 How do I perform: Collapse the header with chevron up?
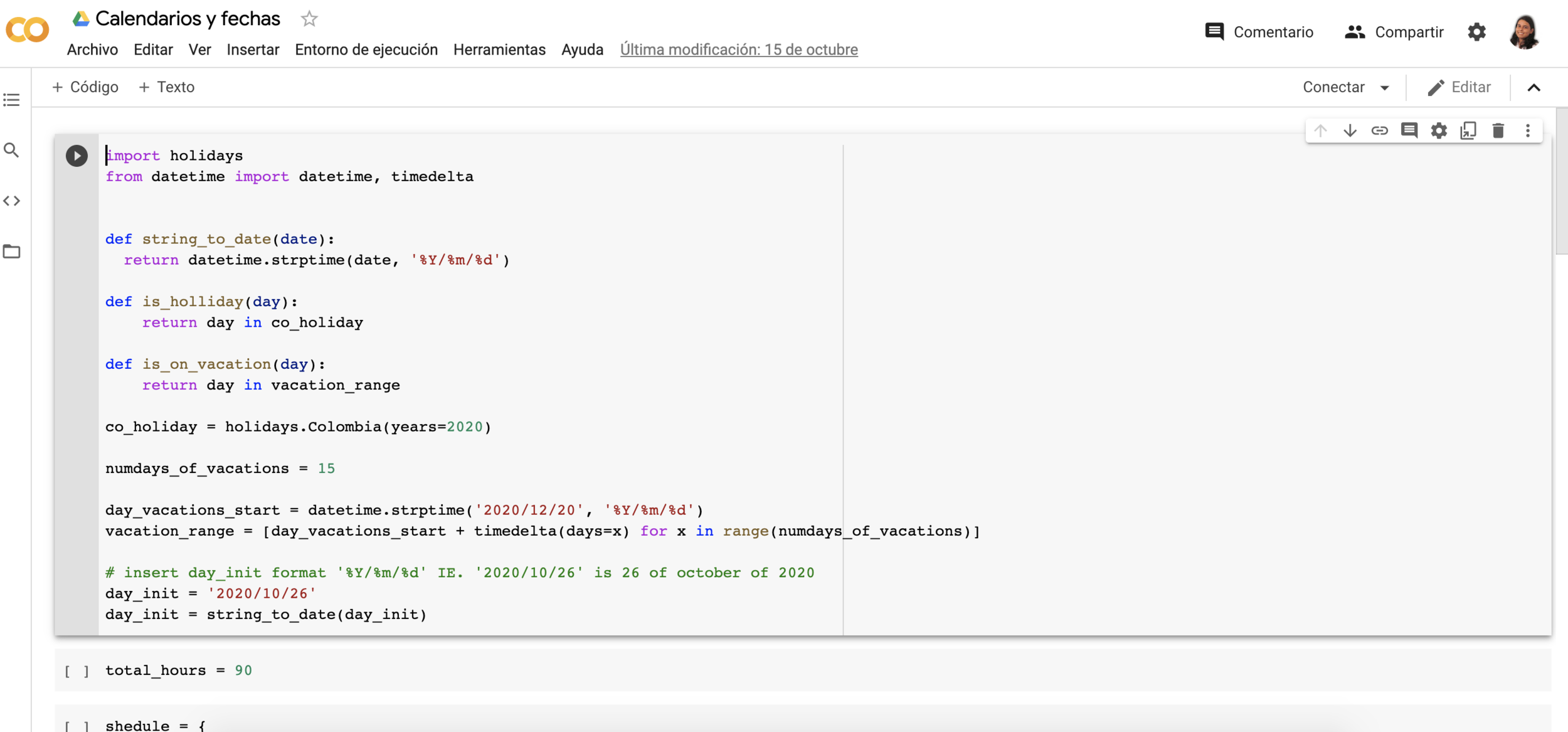(1534, 88)
